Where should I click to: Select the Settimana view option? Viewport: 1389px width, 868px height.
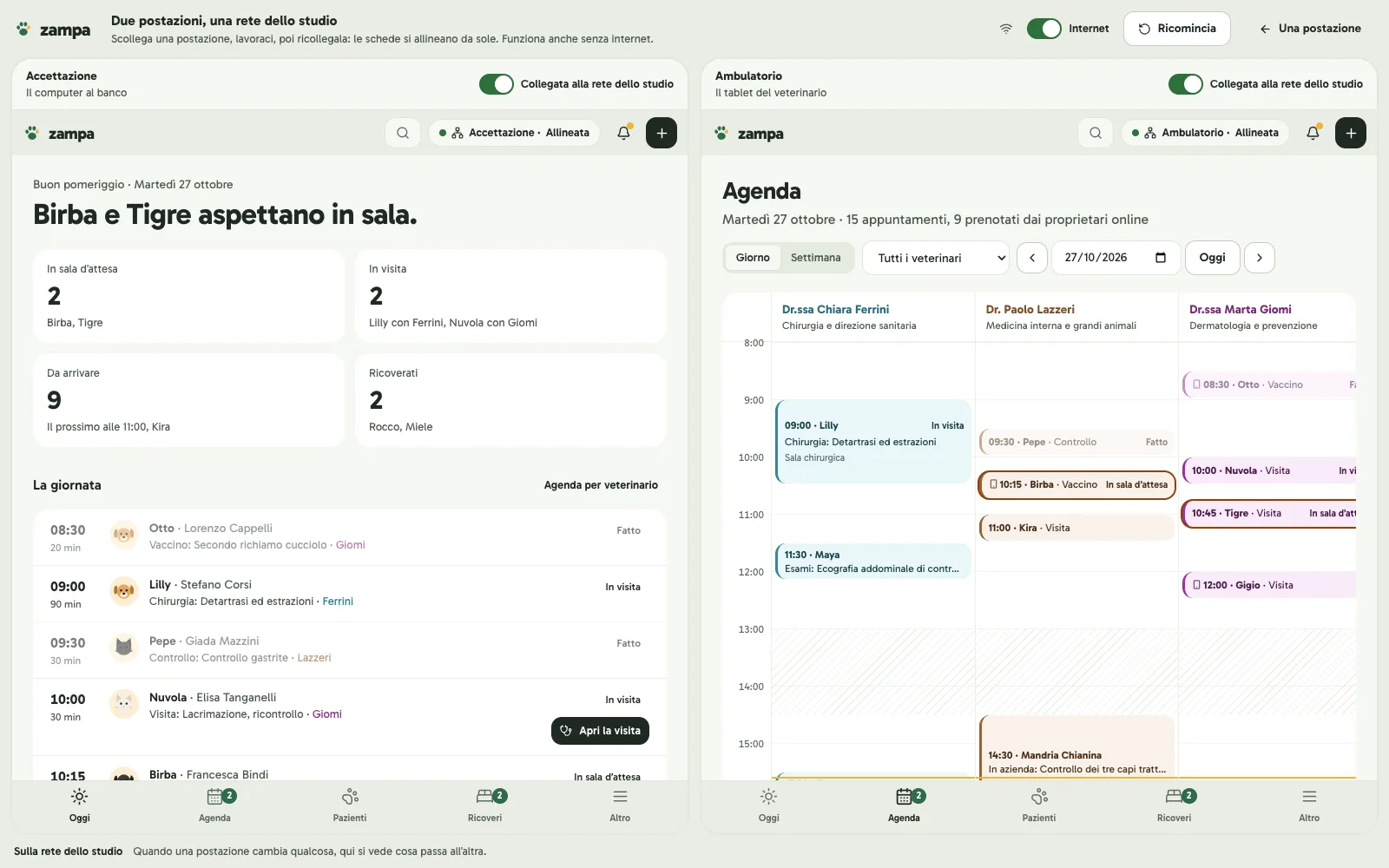pos(815,258)
